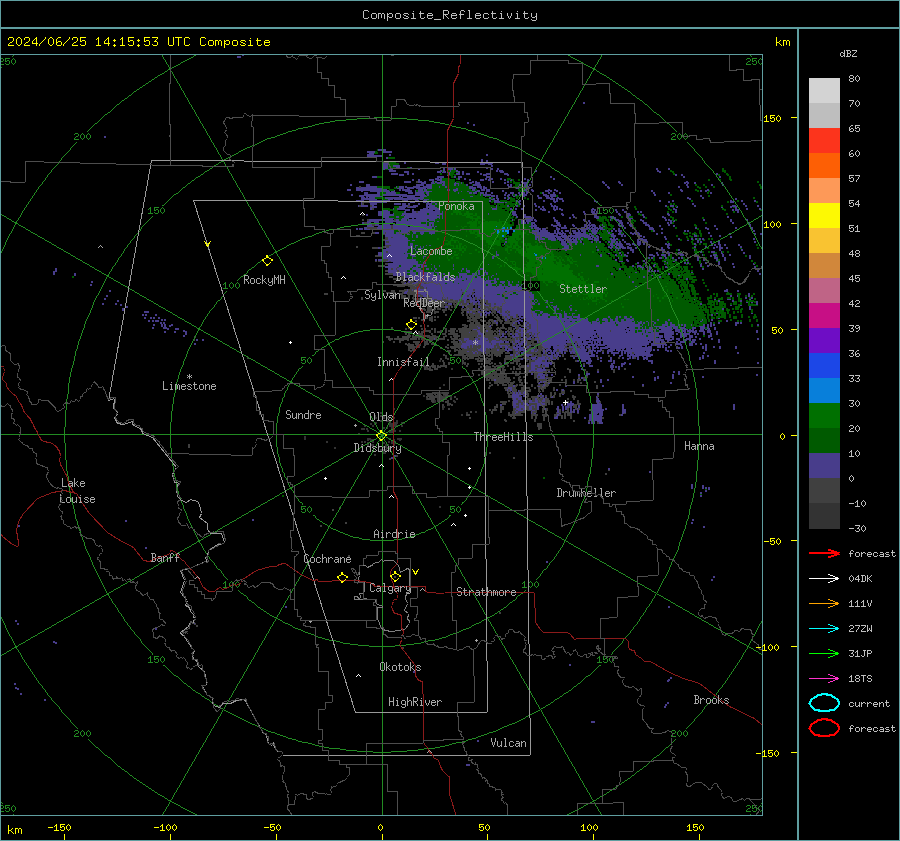
Task: Click the red forecast arrow in legend
Action: click(x=824, y=553)
